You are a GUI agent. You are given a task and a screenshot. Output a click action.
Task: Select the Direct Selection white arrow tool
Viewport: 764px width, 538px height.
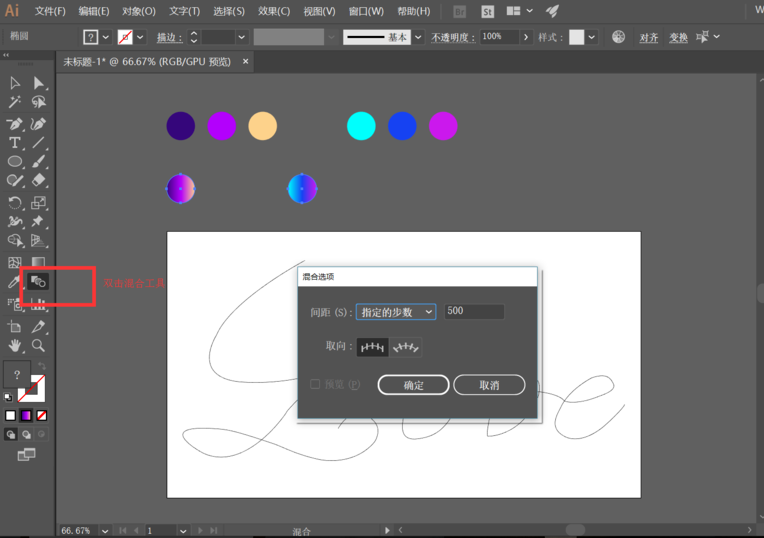tap(38, 83)
